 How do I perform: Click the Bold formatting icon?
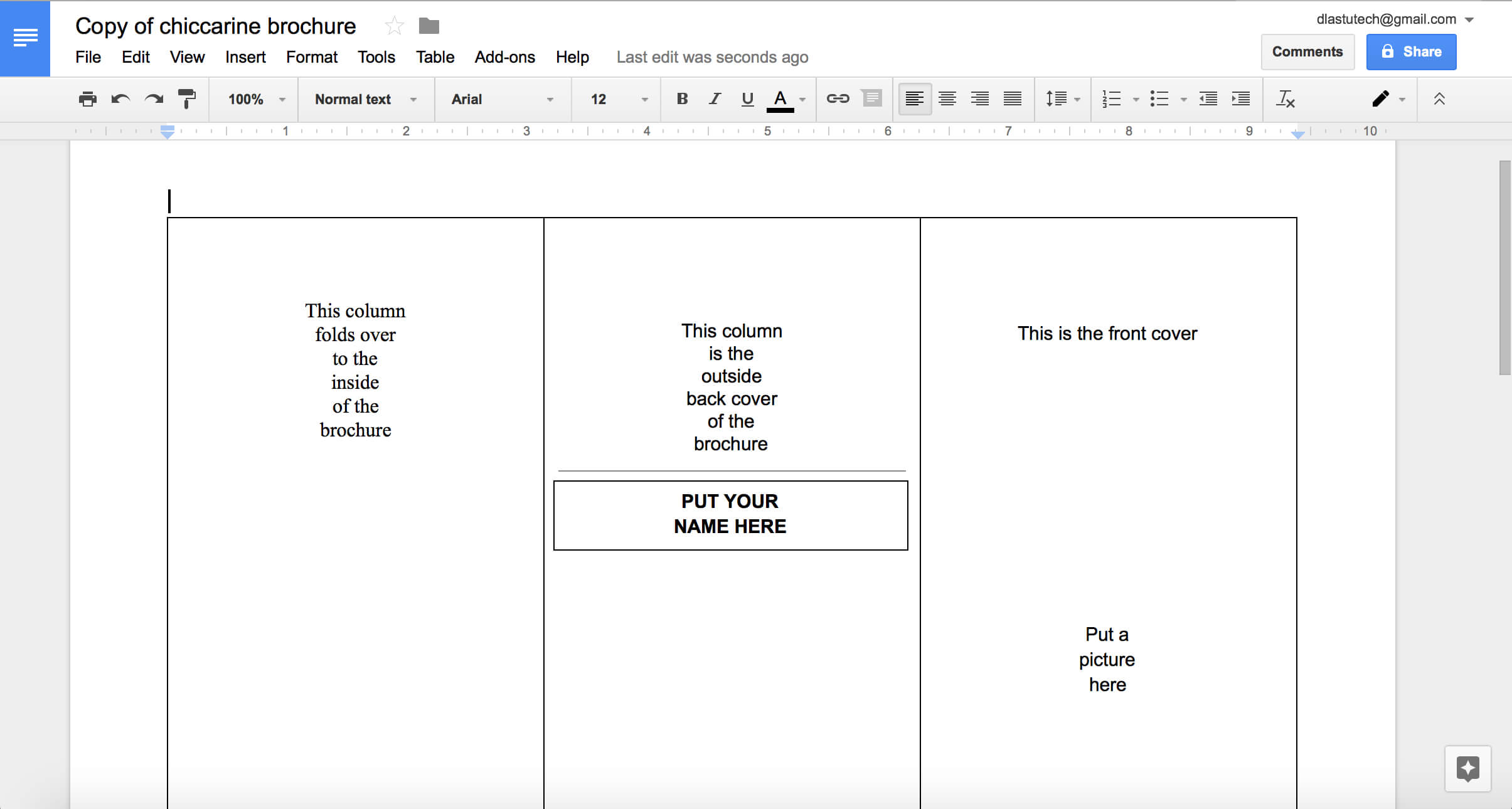(x=680, y=99)
